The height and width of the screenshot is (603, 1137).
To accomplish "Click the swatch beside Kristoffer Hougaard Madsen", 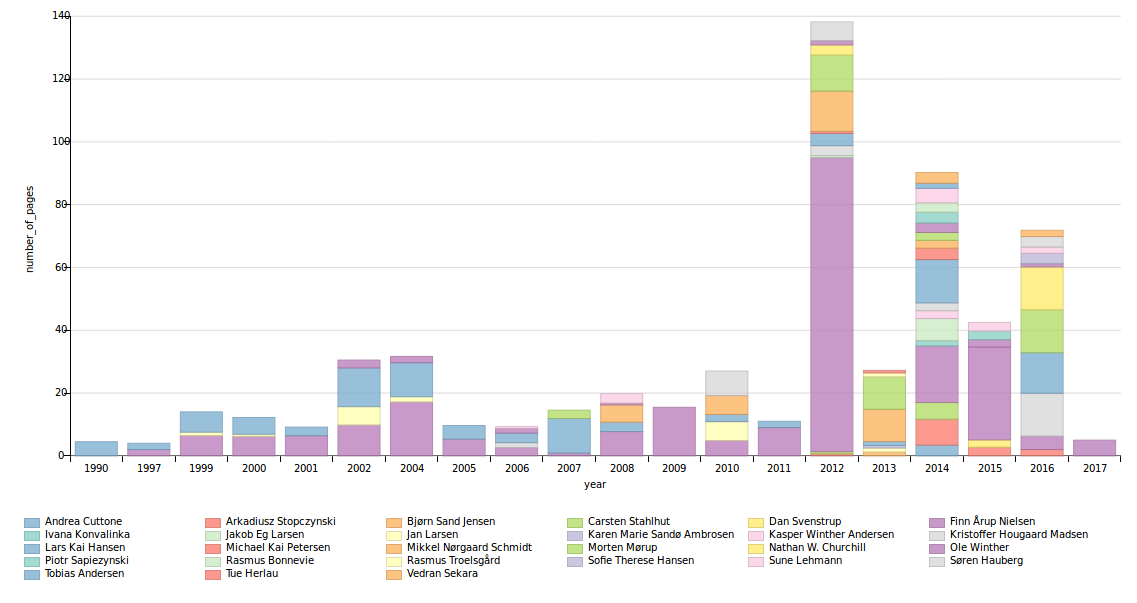I will point(938,536).
